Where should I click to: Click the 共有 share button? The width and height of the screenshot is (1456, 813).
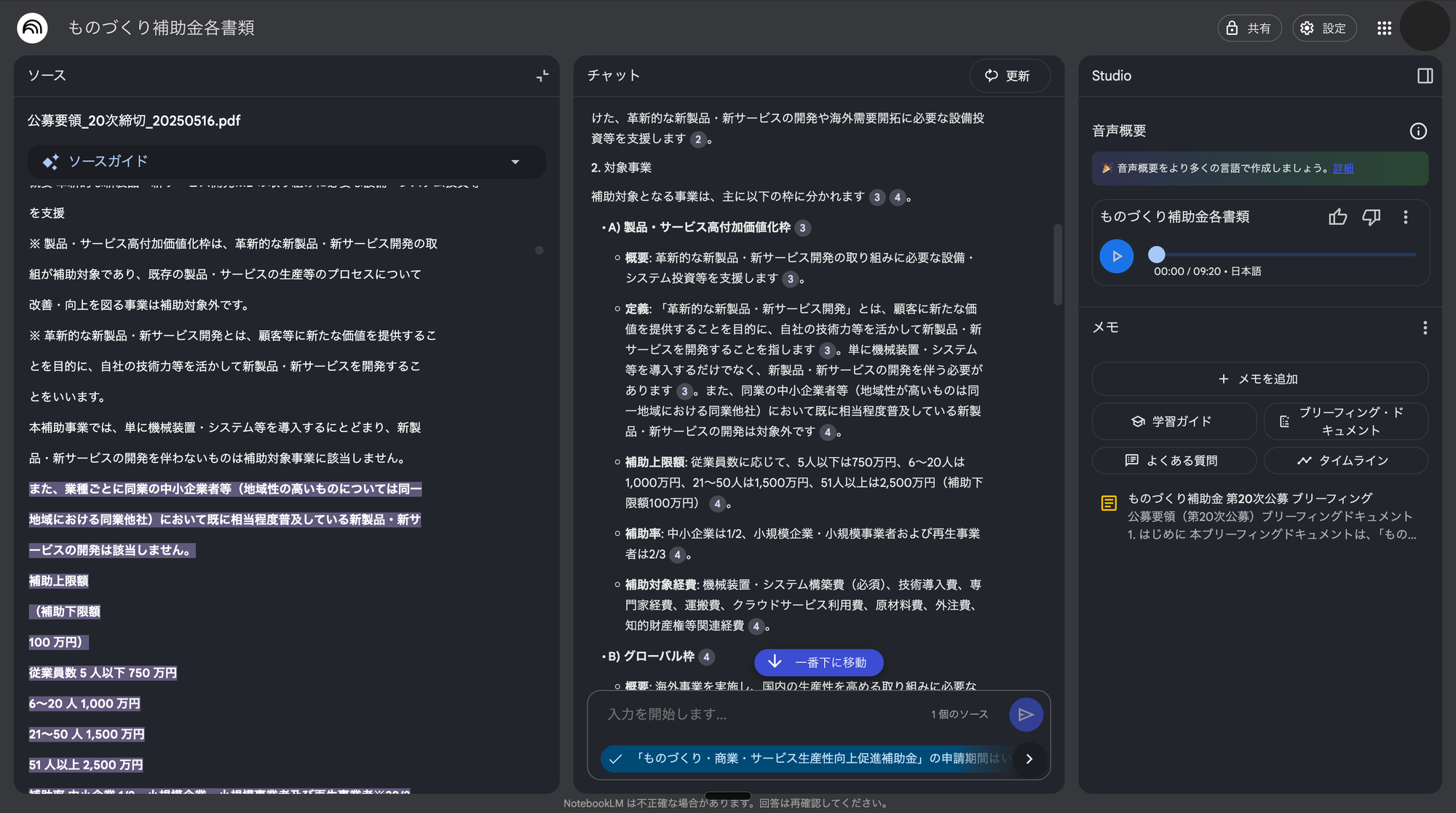tap(1249, 28)
